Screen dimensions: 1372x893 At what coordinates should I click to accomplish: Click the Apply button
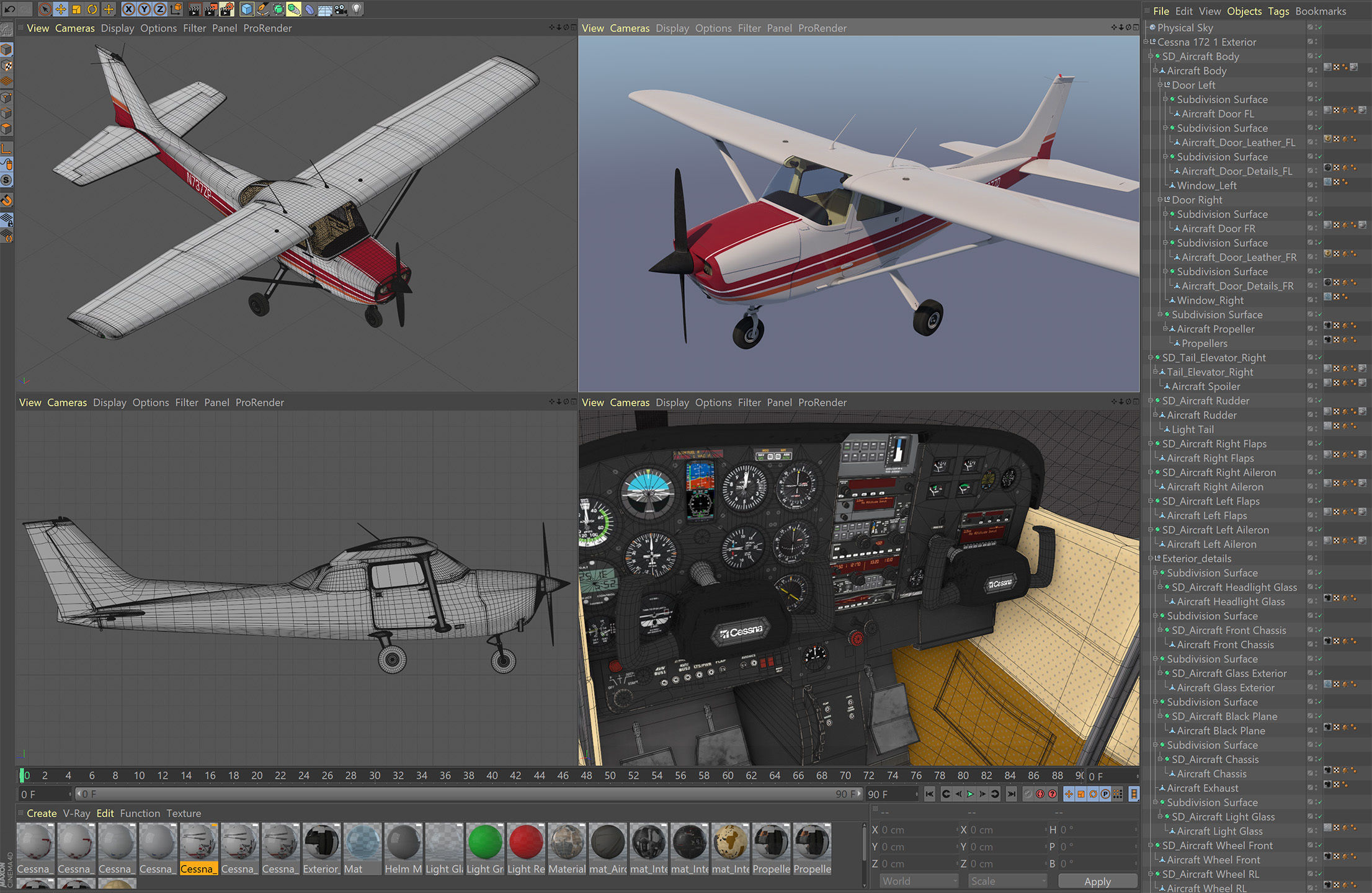pyautogui.click(x=1097, y=881)
